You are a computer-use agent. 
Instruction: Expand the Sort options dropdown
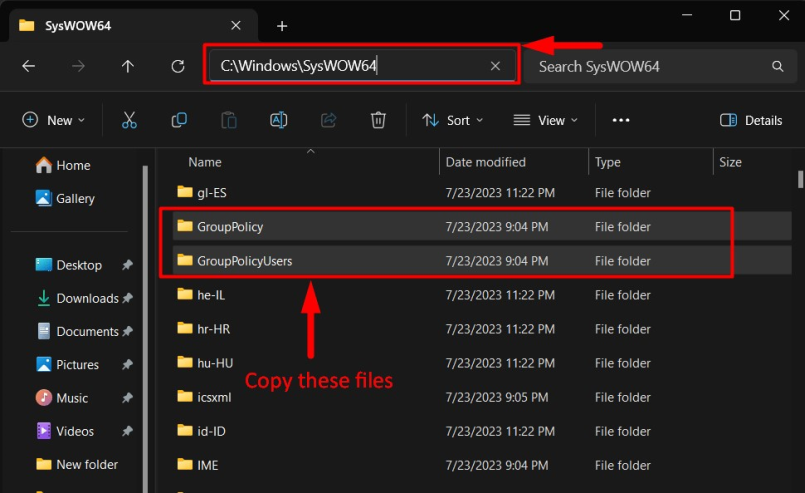(452, 120)
